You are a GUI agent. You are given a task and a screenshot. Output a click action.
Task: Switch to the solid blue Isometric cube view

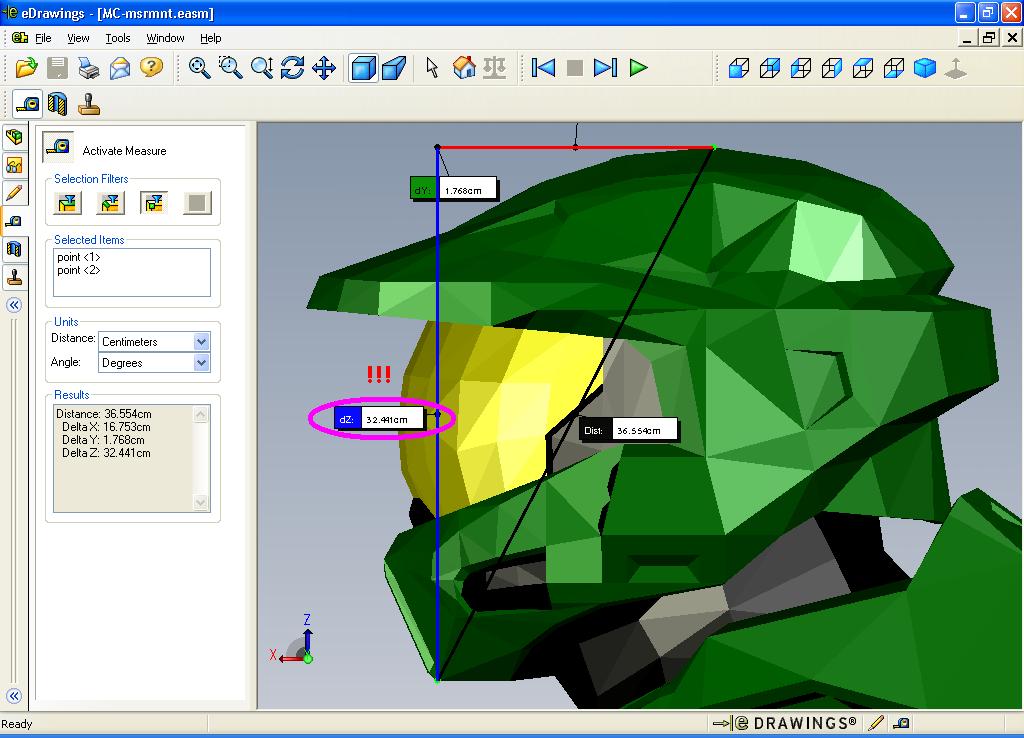pyautogui.click(x=925, y=68)
